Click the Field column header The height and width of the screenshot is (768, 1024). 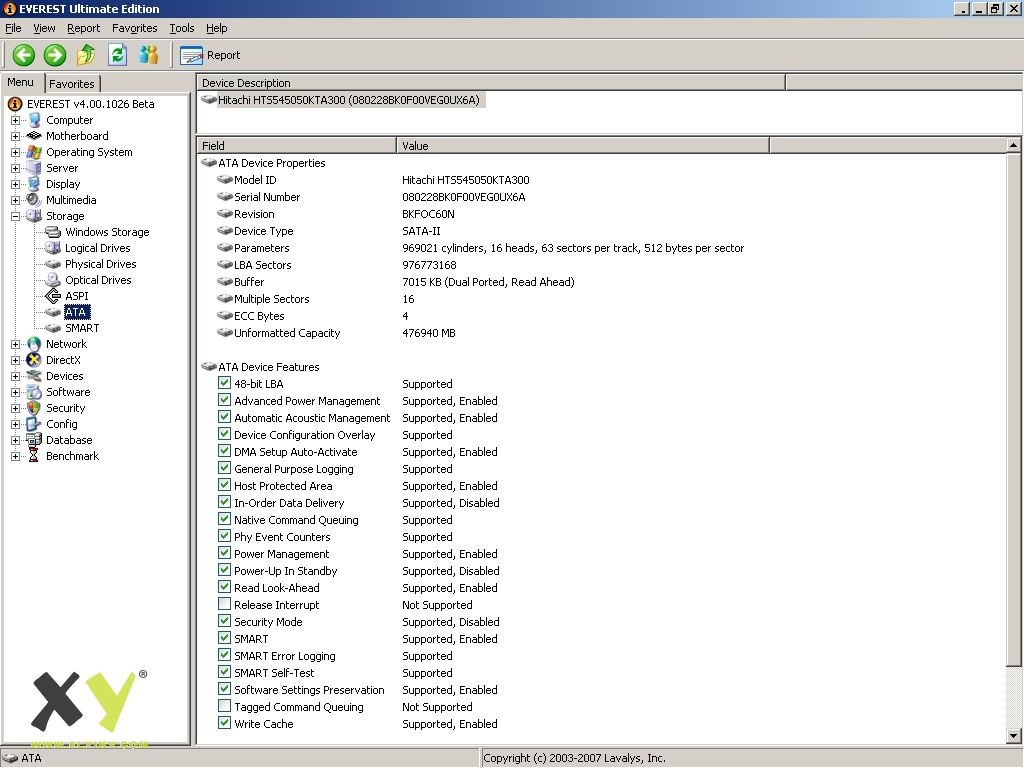296,146
